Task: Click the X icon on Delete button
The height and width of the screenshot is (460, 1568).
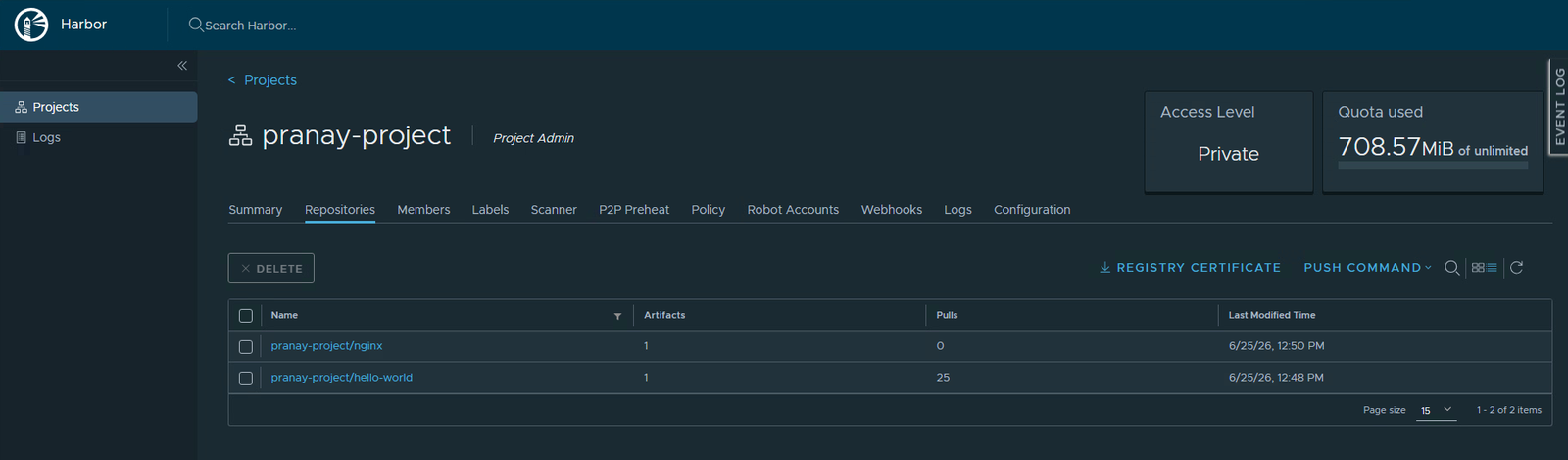Action: pos(245,269)
